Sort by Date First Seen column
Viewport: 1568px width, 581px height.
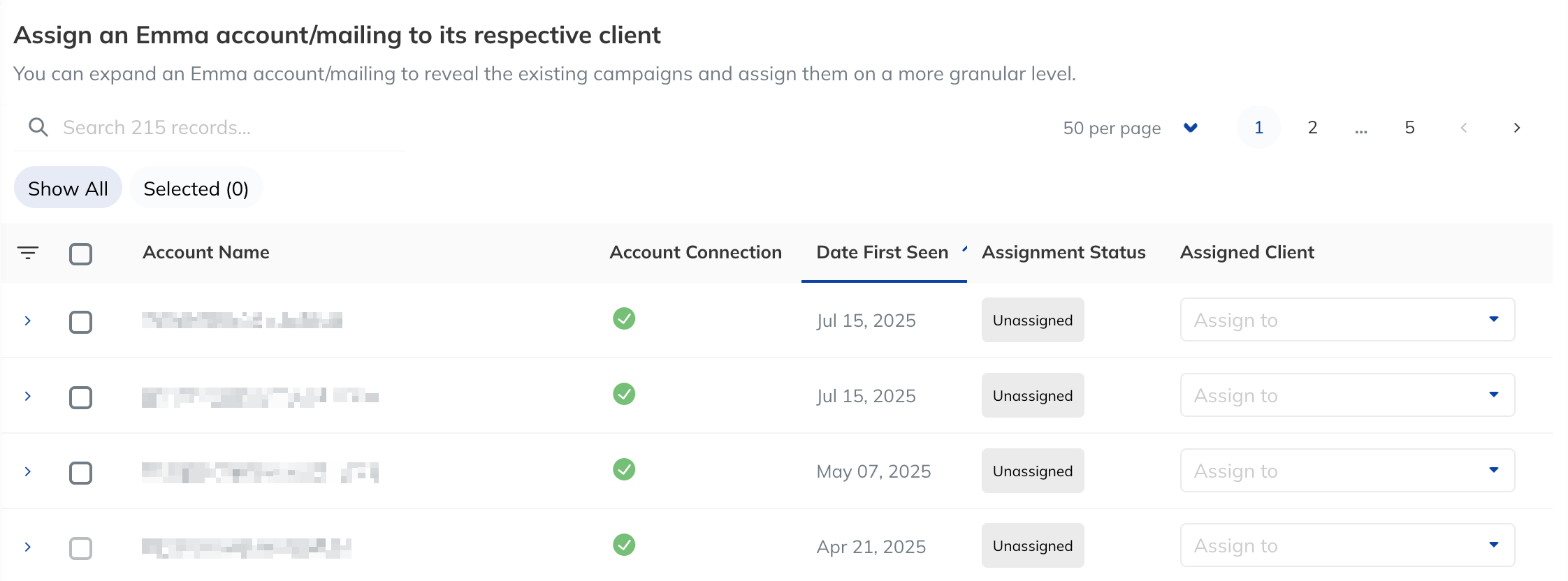tap(882, 252)
